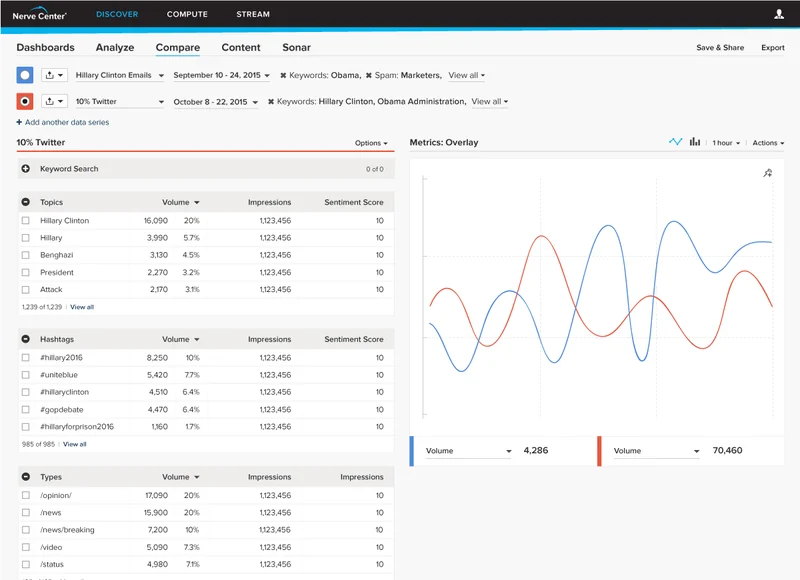Switch to the Content tab
Image resolution: width=800 pixels, height=580 pixels.
241,47
